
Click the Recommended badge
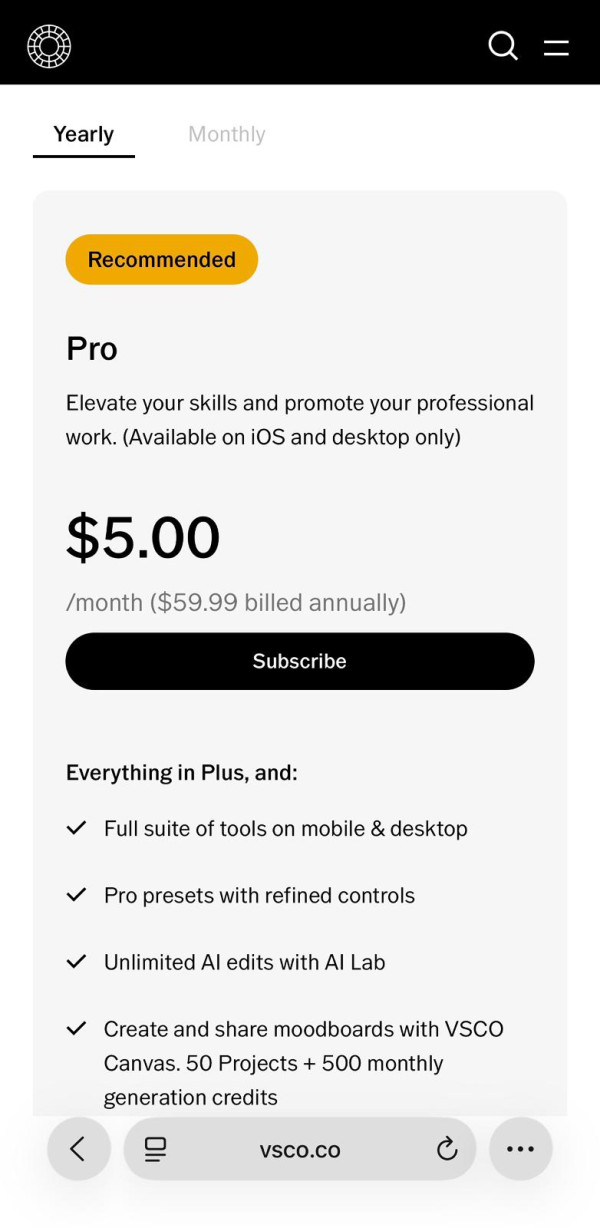point(162,260)
